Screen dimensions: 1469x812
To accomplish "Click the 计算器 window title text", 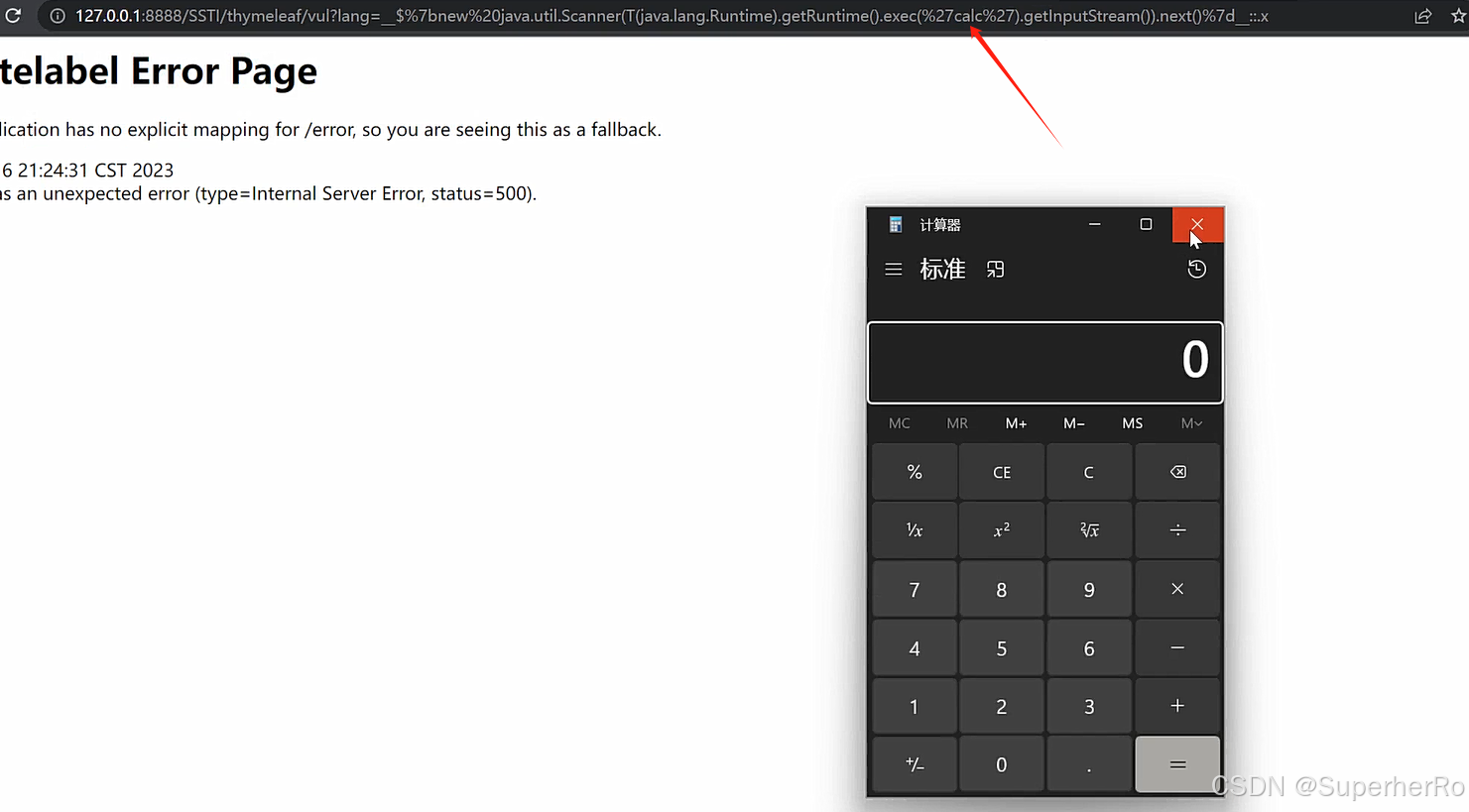I will coord(940,225).
